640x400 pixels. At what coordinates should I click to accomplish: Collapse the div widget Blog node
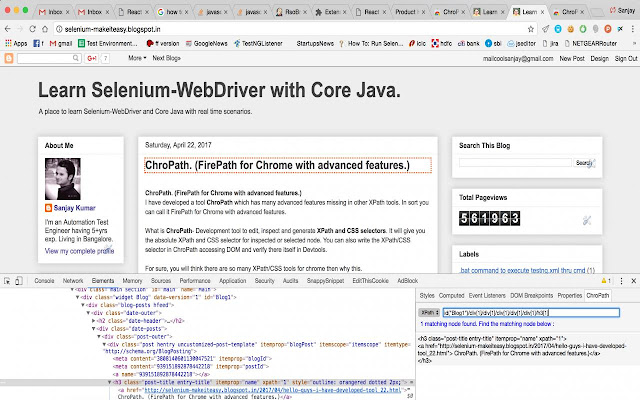pos(77,297)
